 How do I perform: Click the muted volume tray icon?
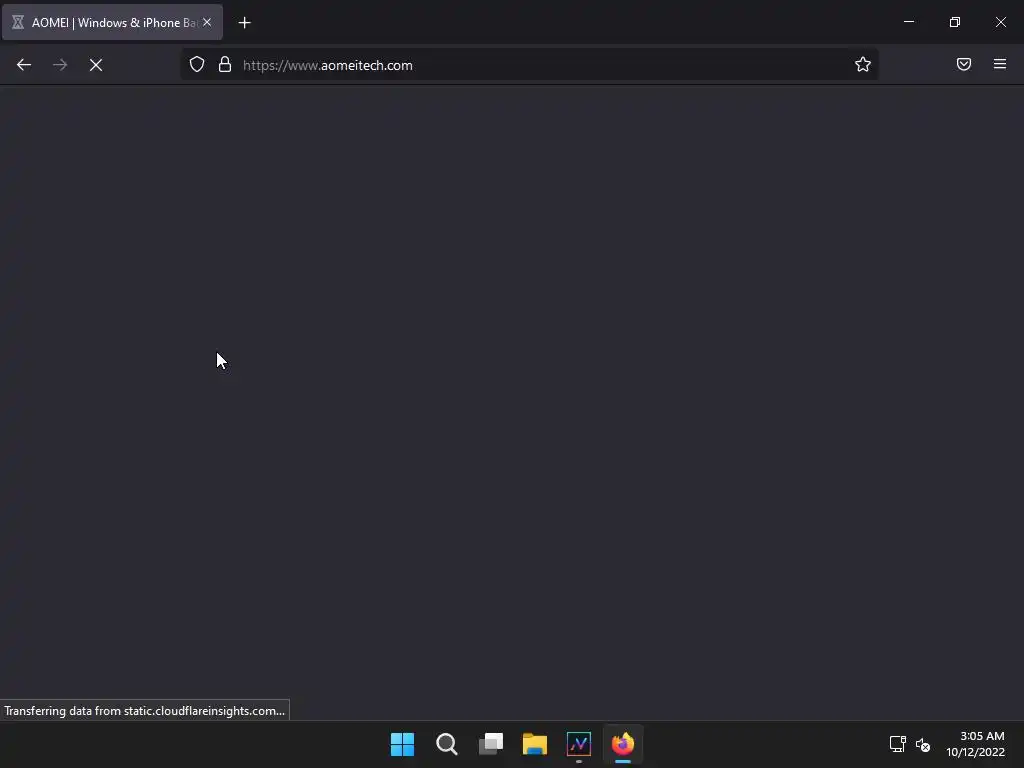[923, 744]
